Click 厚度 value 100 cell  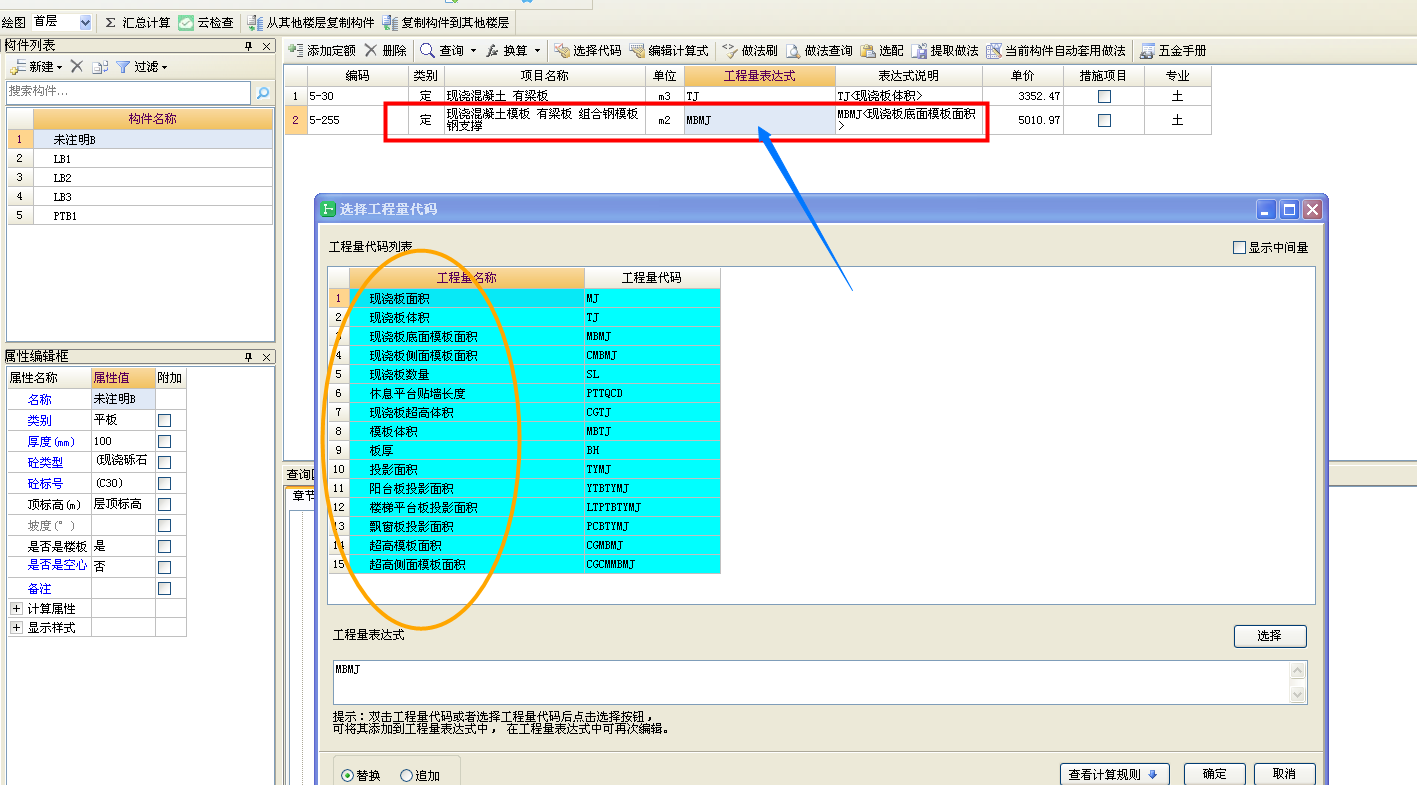click(x=123, y=441)
